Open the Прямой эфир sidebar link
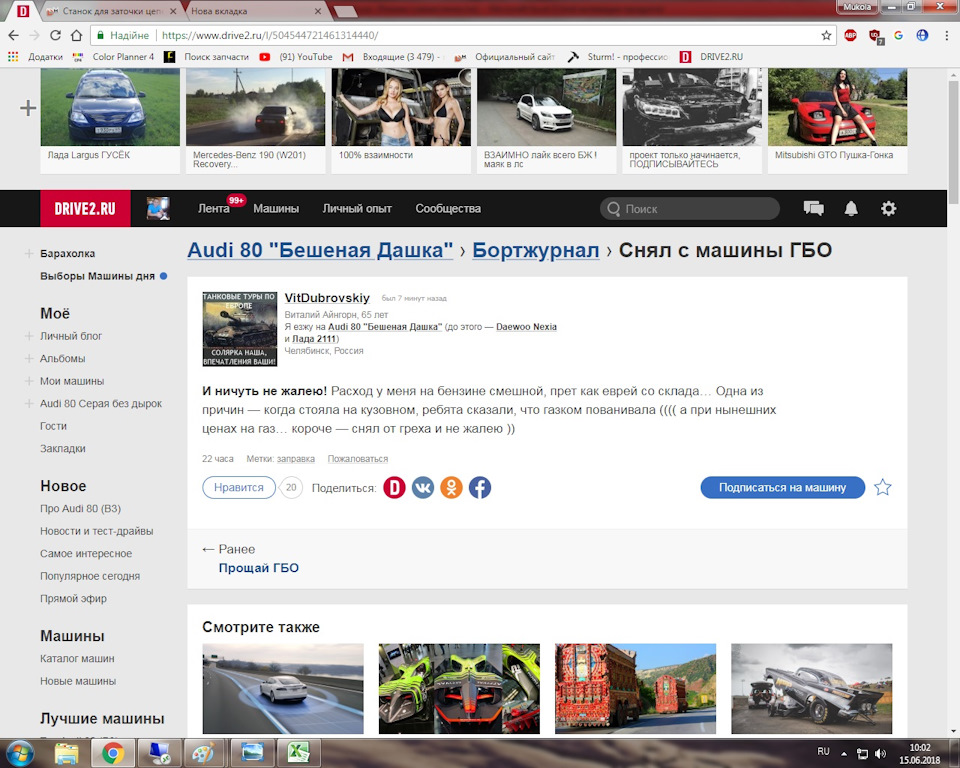Screen dimensions: 960x768 (x=73, y=599)
